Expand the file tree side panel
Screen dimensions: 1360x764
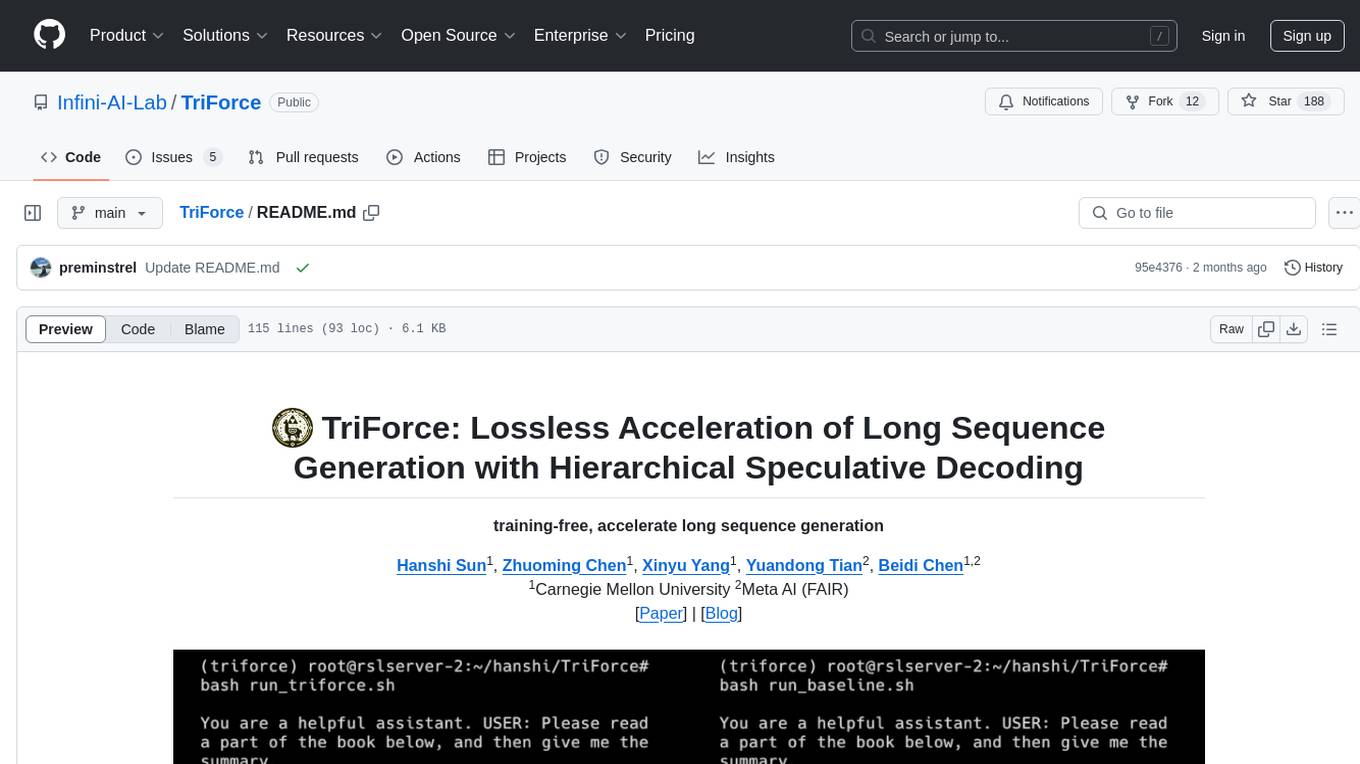pyautogui.click(x=33, y=213)
